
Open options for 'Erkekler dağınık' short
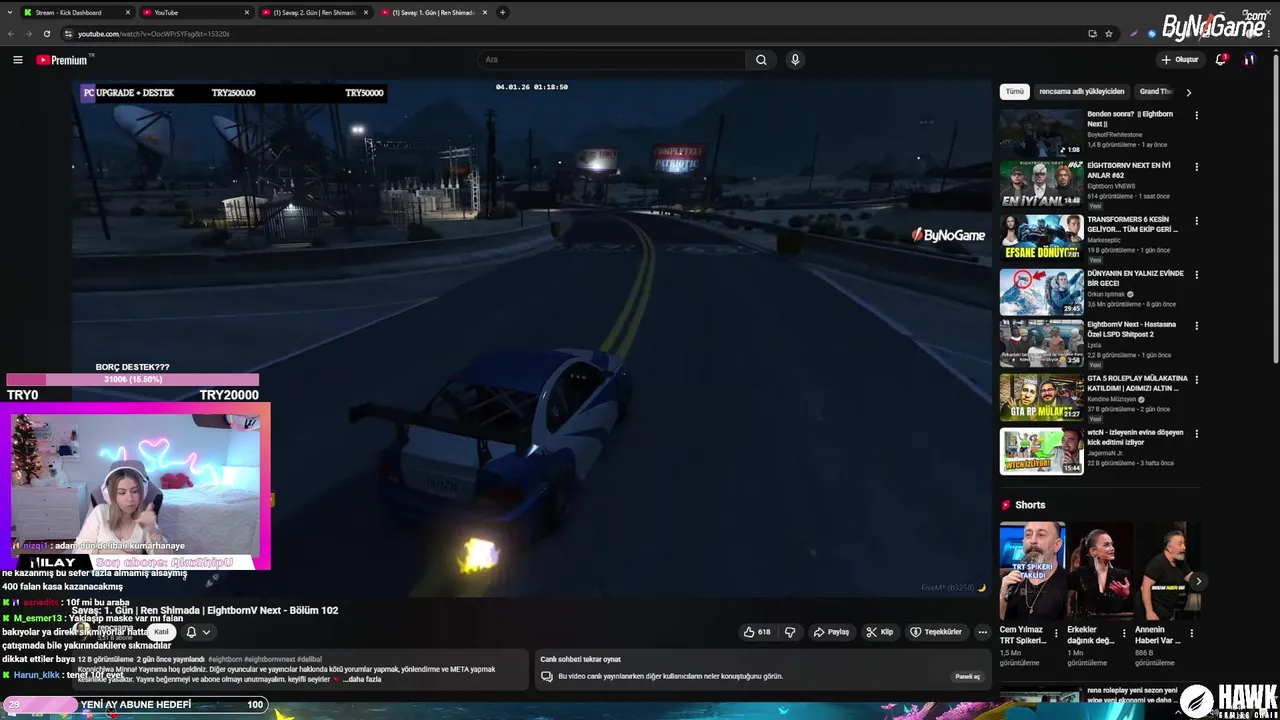1124,633
